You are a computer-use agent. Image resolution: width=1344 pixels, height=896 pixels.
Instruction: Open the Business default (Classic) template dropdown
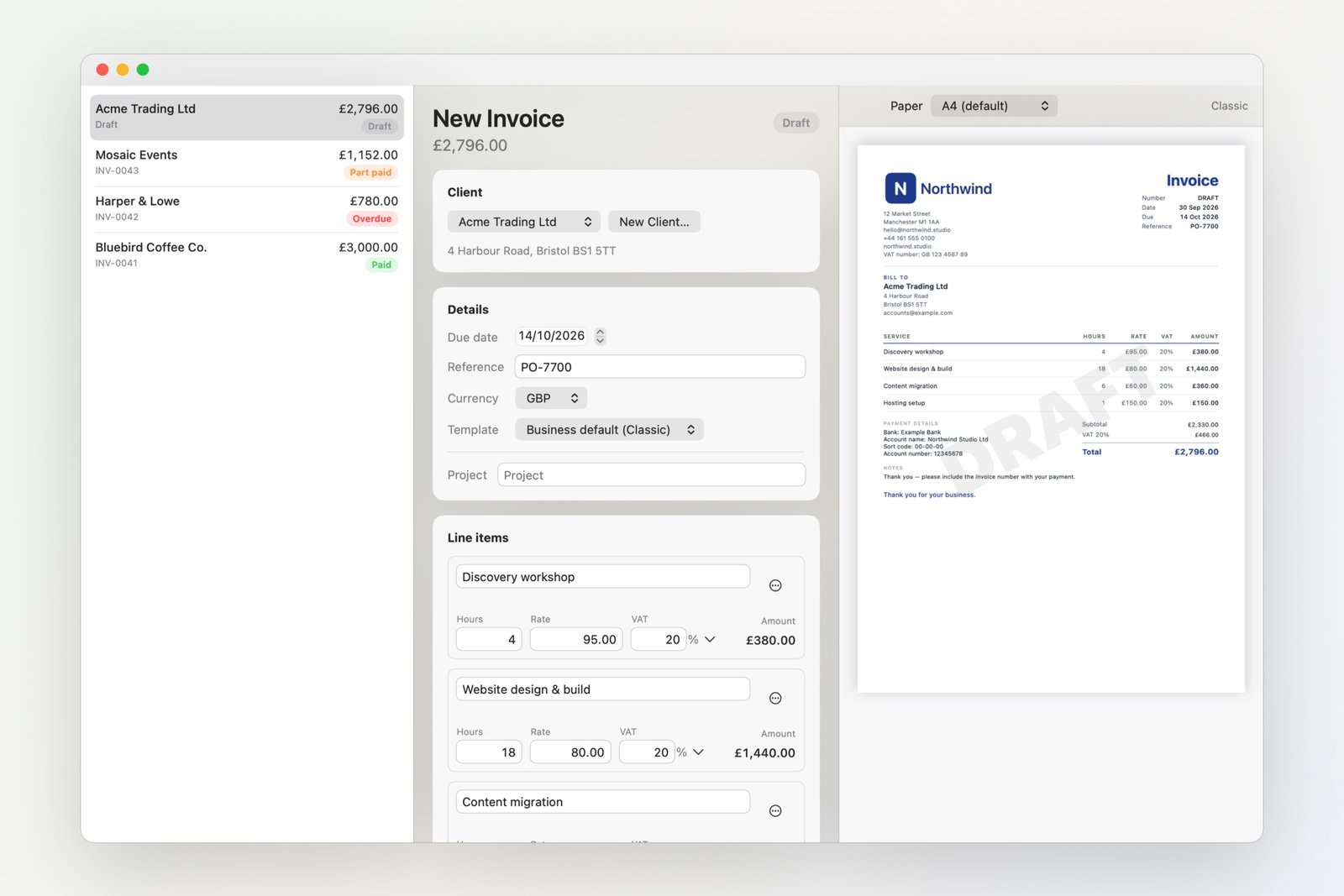(609, 429)
